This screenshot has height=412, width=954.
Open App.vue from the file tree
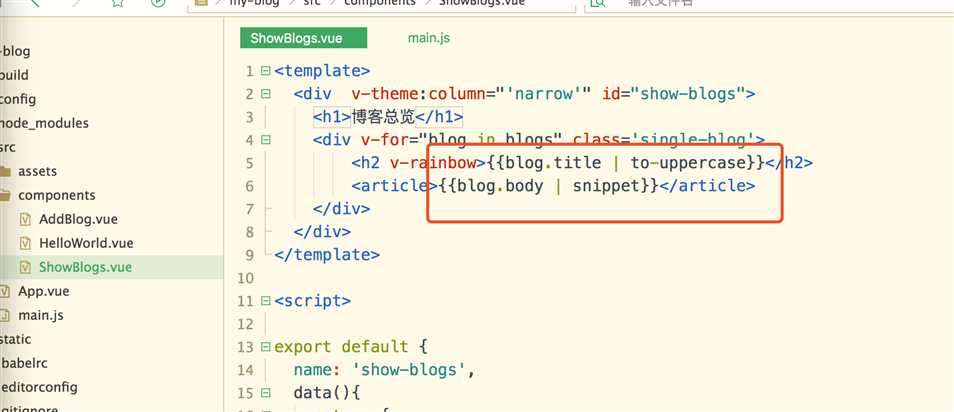pyautogui.click(x=44, y=291)
